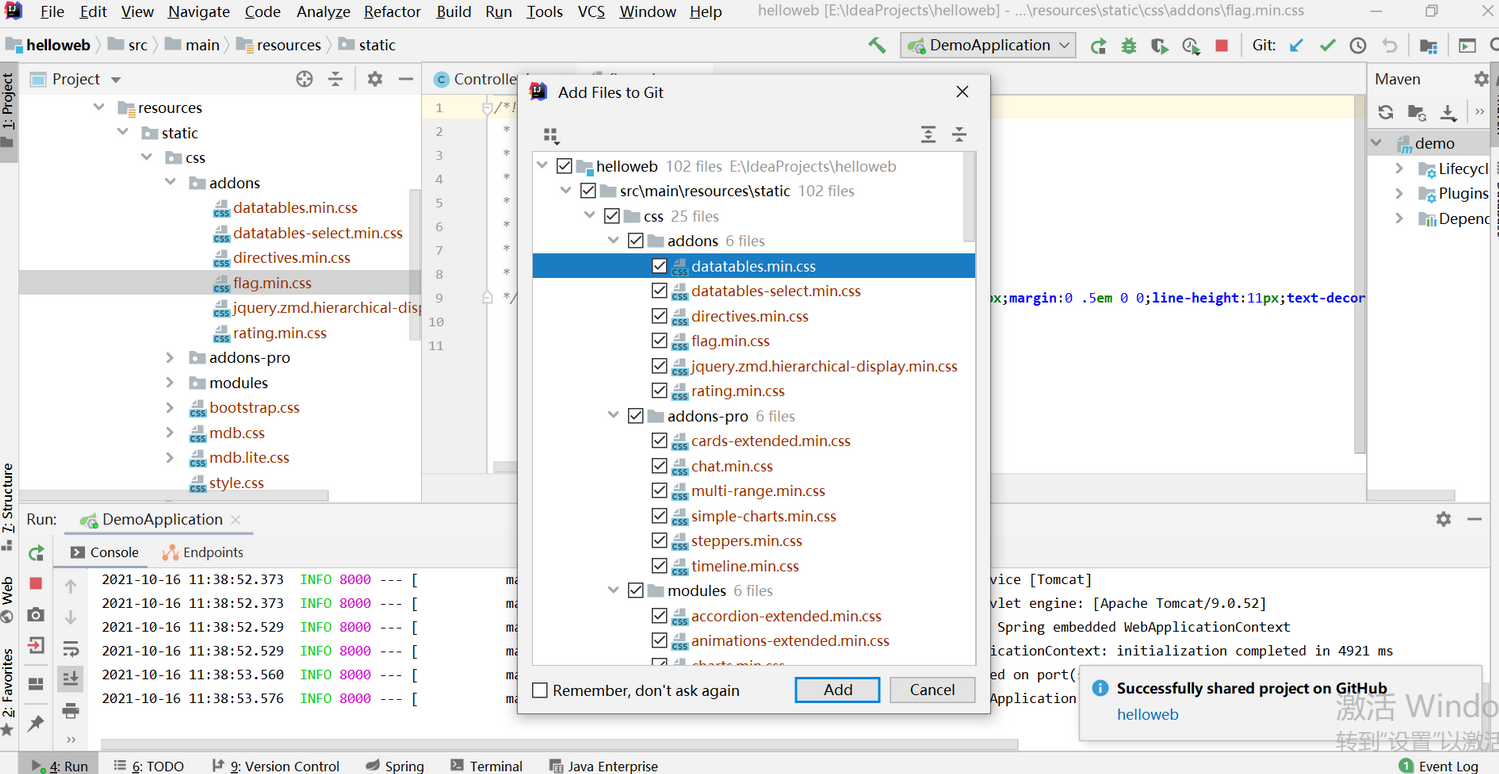Expand Plugins node in Maven panel

[x=1400, y=194]
